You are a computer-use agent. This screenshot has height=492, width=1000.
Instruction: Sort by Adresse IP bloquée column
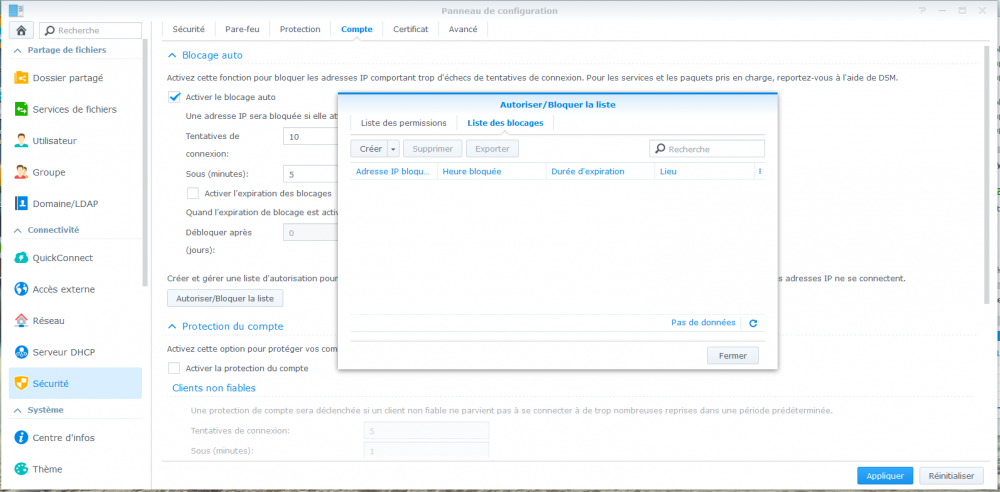point(393,172)
